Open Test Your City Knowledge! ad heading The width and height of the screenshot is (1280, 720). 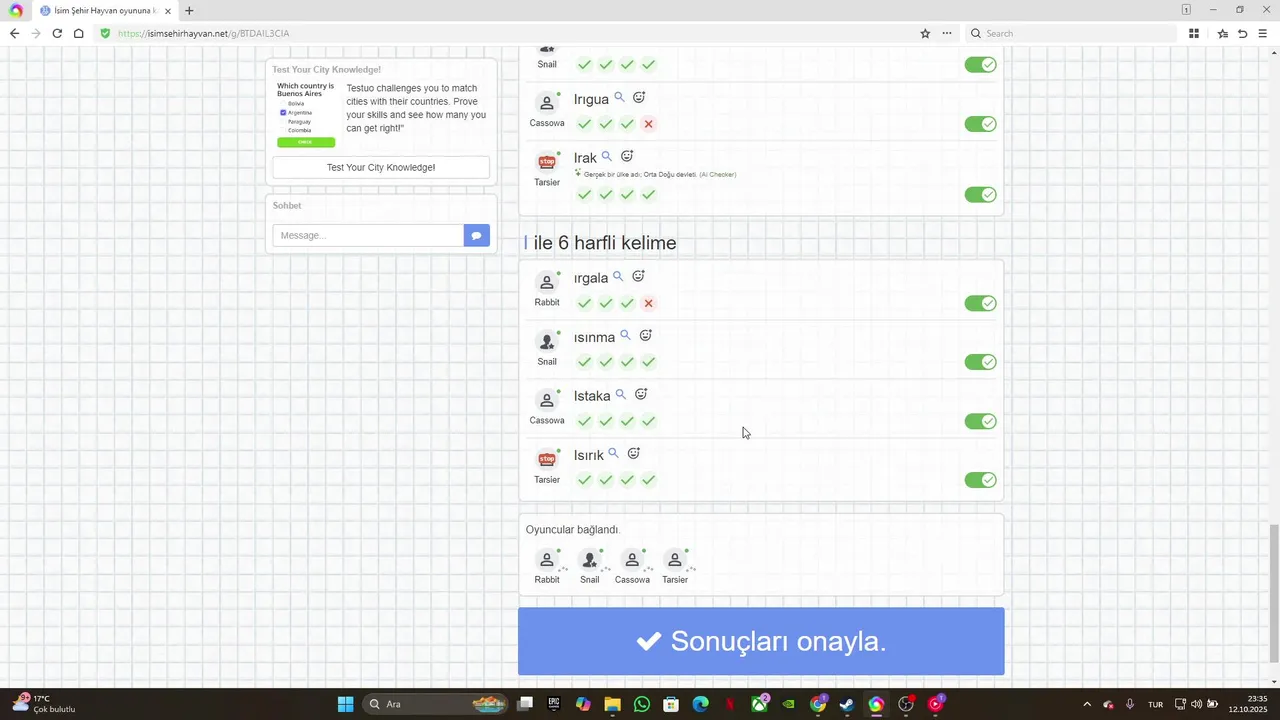pos(327,70)
